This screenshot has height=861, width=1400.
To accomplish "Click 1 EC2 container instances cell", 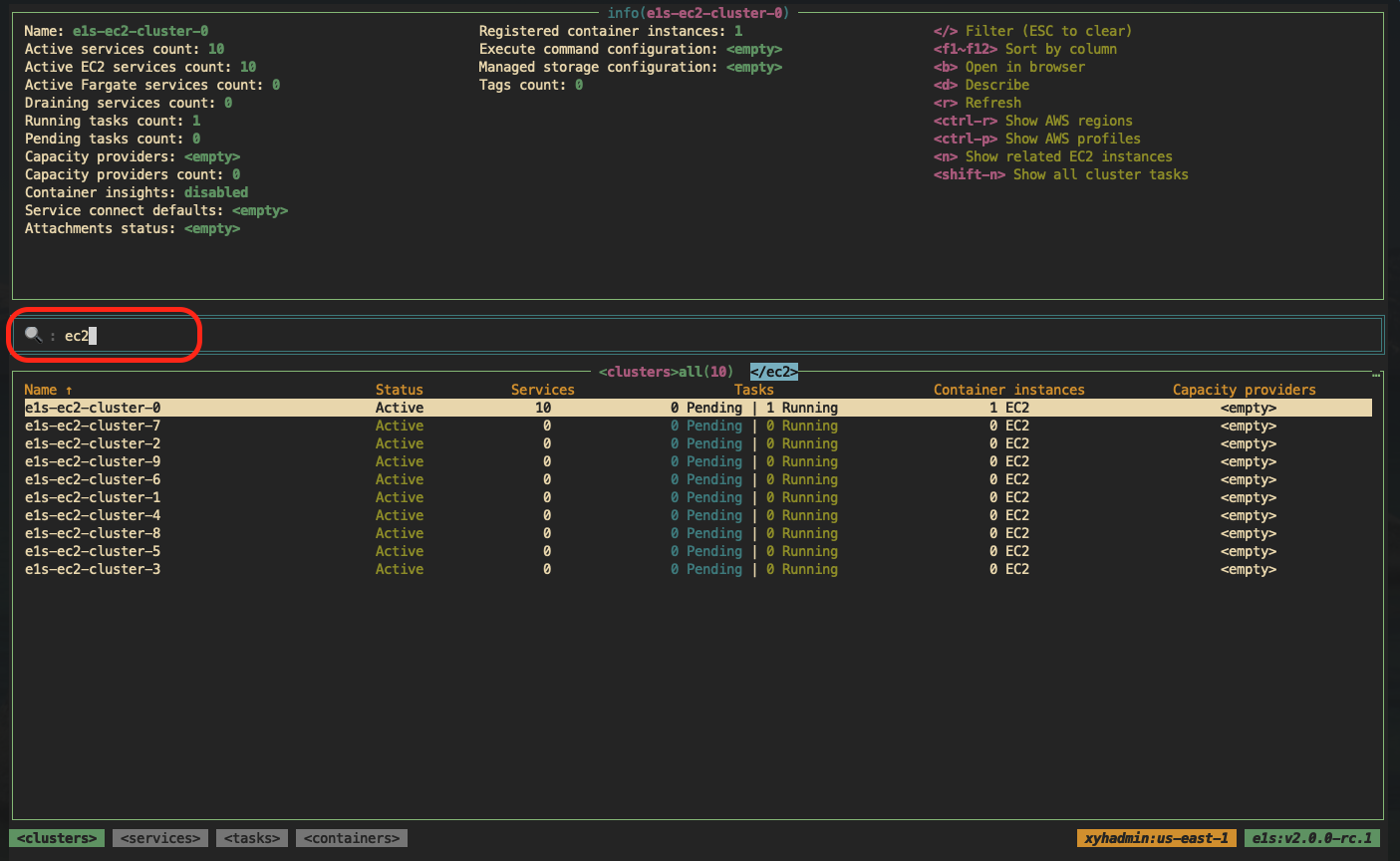I will click(1009, 408).
